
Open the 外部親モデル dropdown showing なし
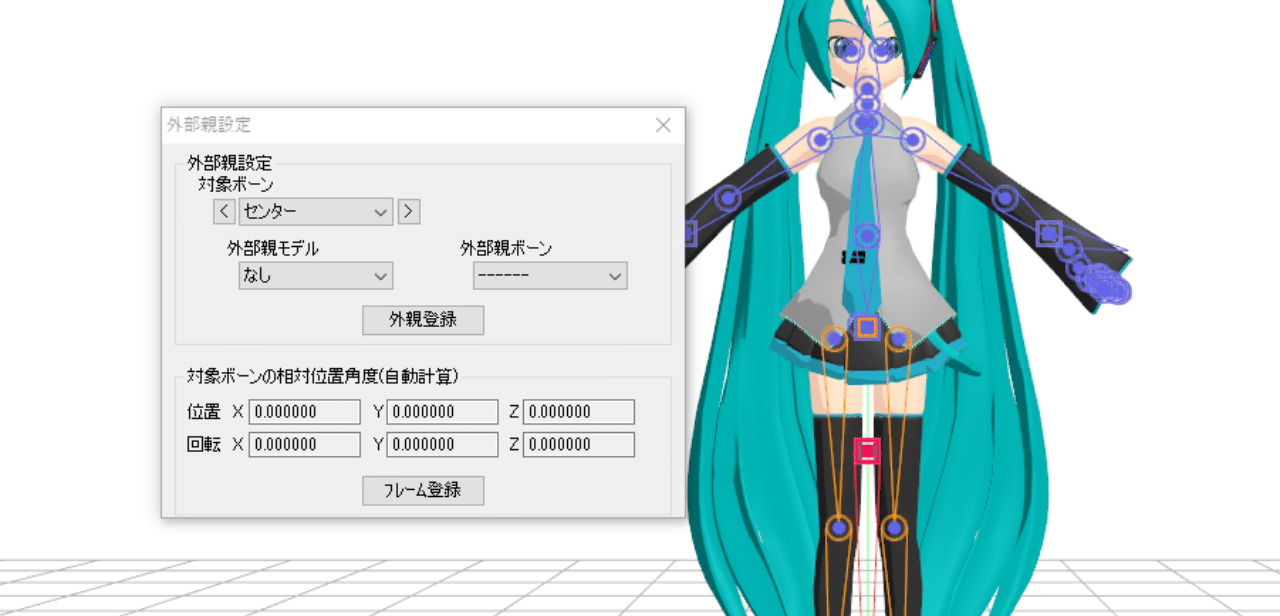coord(315,276)
